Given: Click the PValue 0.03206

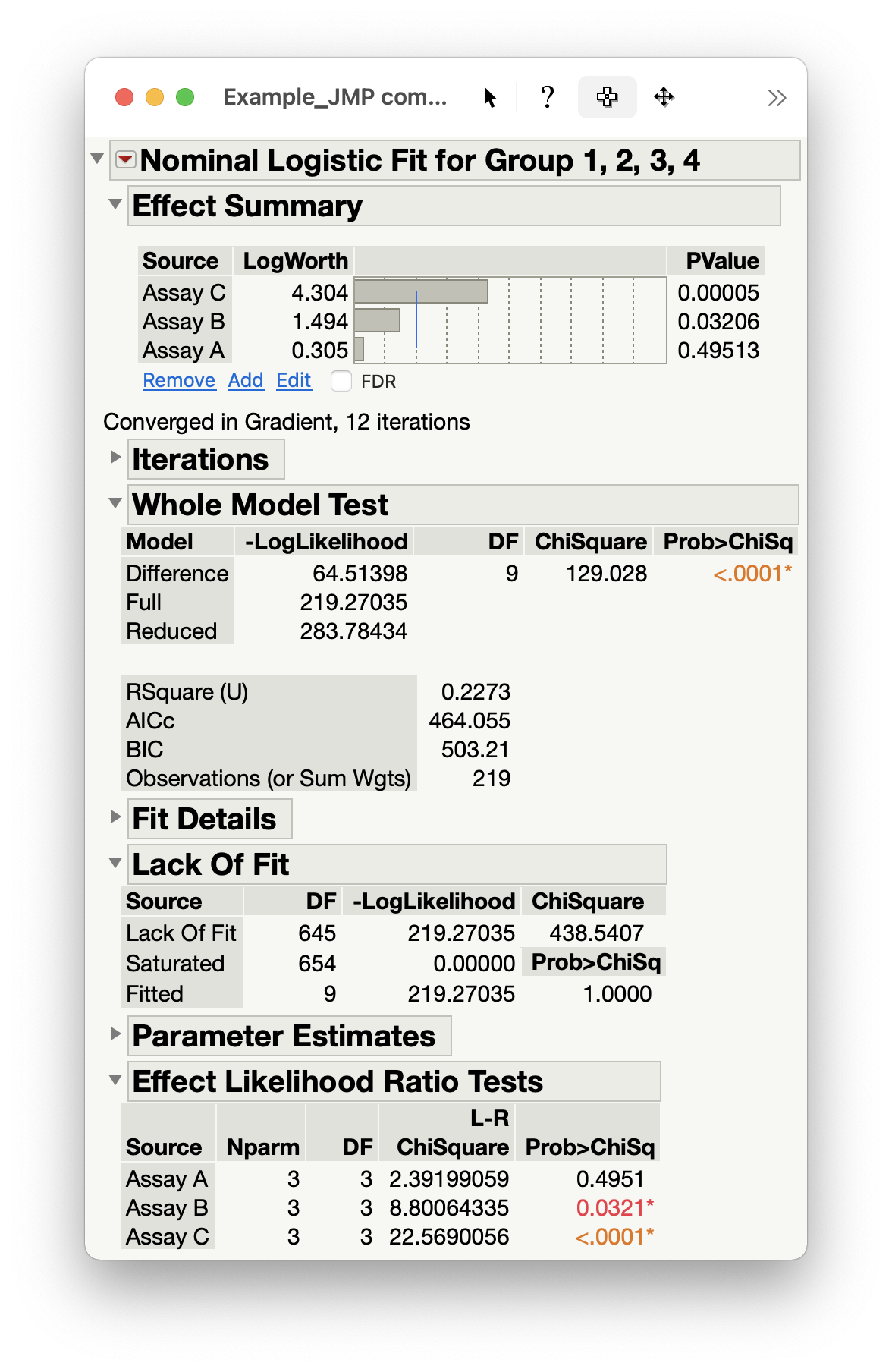Looking at the screenshot, I should click(x=718, y=322).
